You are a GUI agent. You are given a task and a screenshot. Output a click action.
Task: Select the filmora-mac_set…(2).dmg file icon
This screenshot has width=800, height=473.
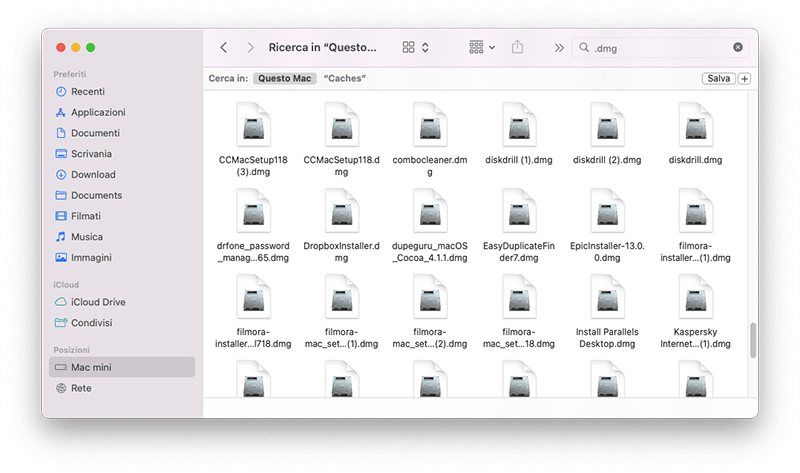pos(430,297)
